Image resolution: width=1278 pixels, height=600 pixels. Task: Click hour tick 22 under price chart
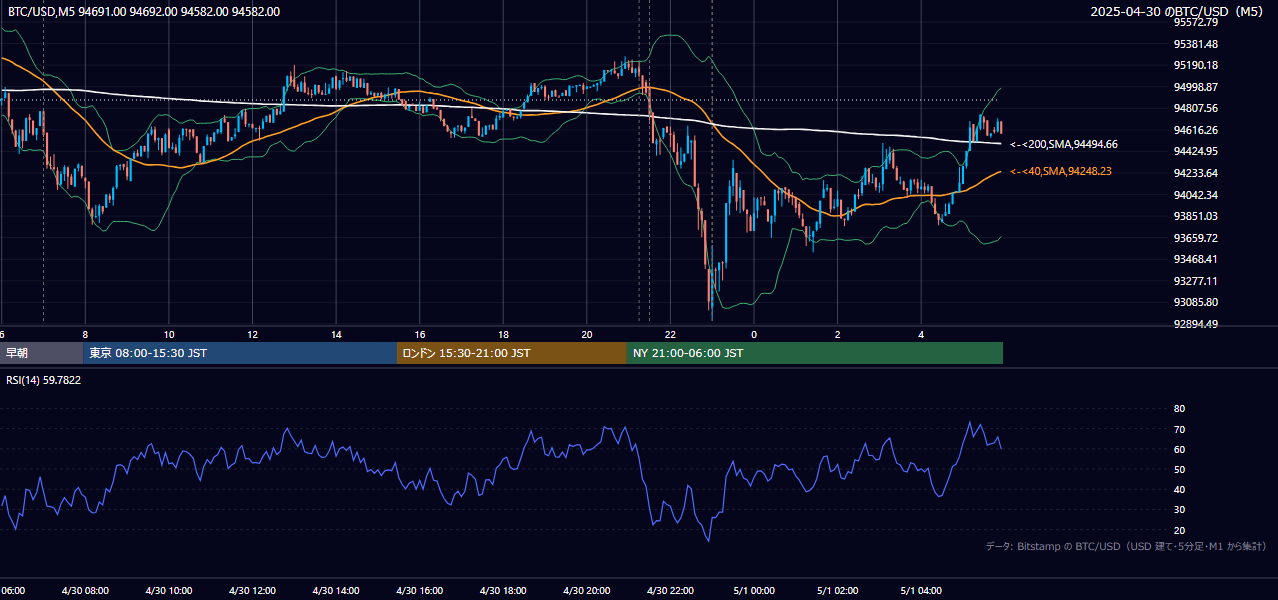671,334
